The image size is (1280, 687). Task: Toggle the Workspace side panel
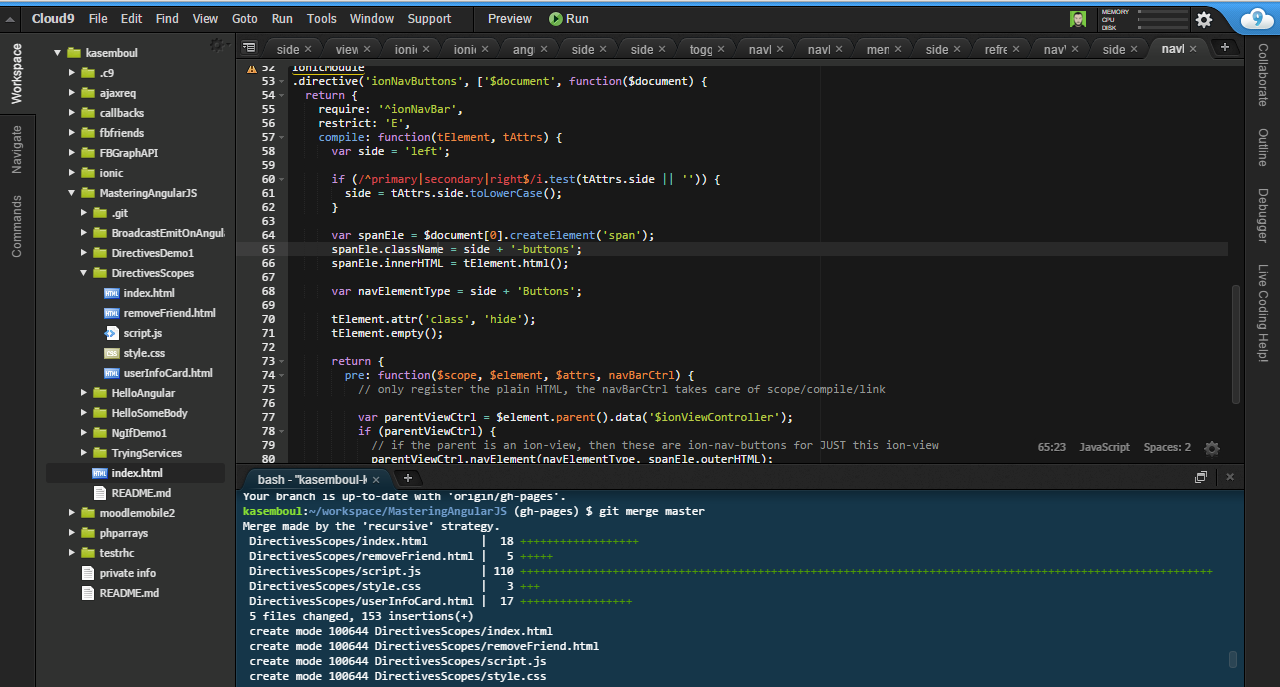pos(17,73)
